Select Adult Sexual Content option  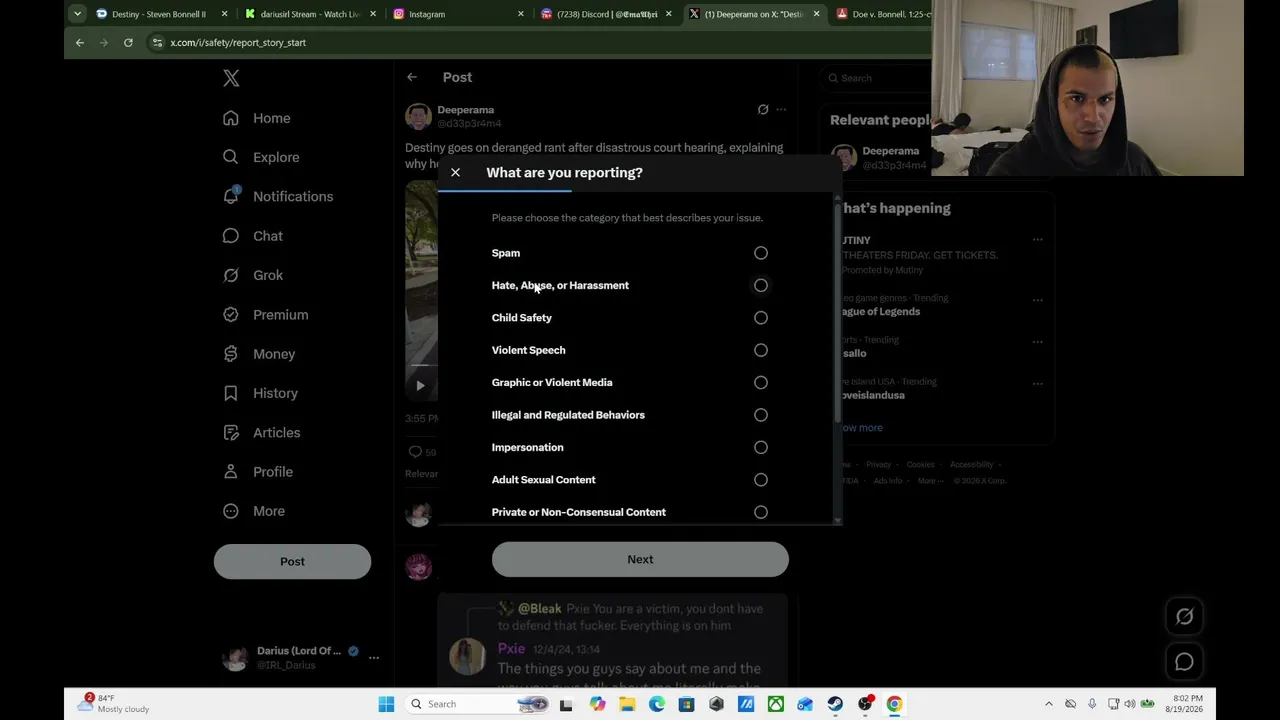tap(761, 480)
